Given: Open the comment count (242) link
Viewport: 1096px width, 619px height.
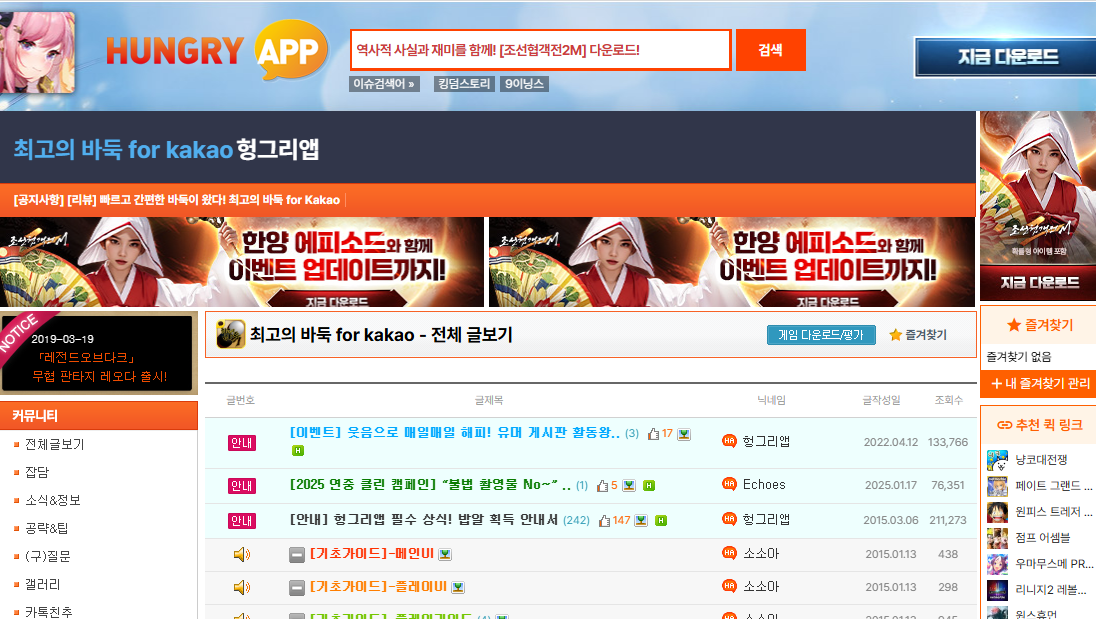Looking at the screenshot, I should tap(576, 520).
